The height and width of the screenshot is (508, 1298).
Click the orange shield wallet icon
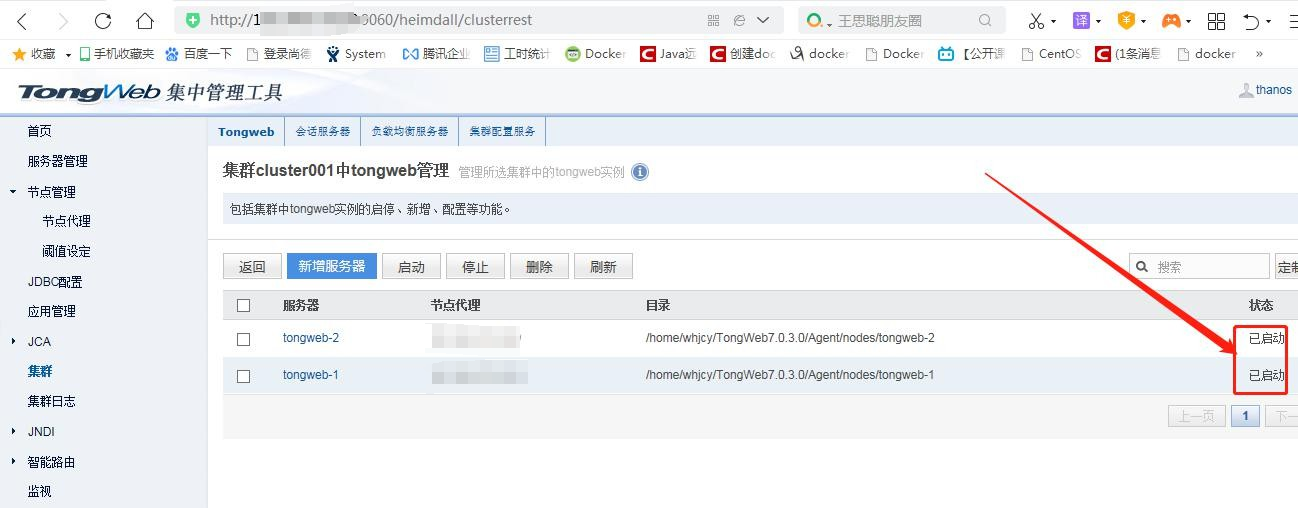point(1126,20)
